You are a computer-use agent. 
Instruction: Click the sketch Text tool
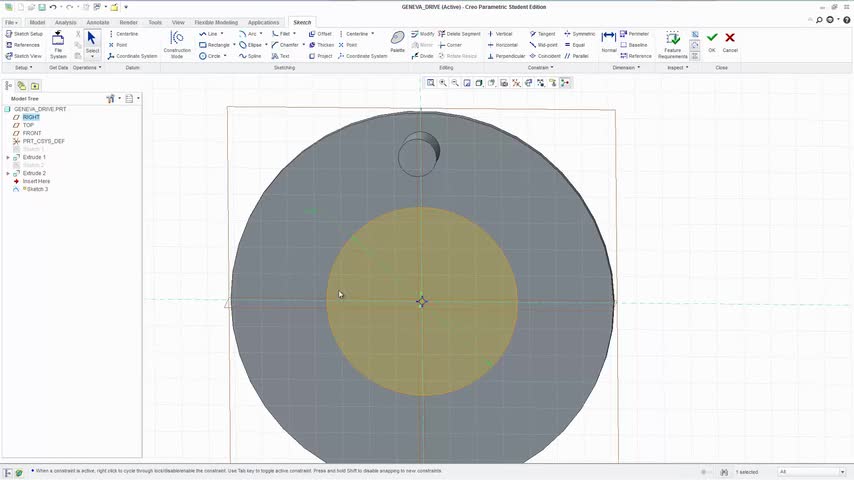[280, 56]
